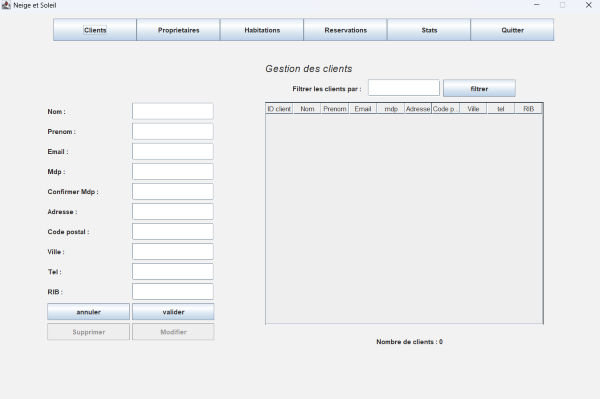Click the 'Confirmer Mdp :' label
Screen dimensions: 600x399
[73, 192]
